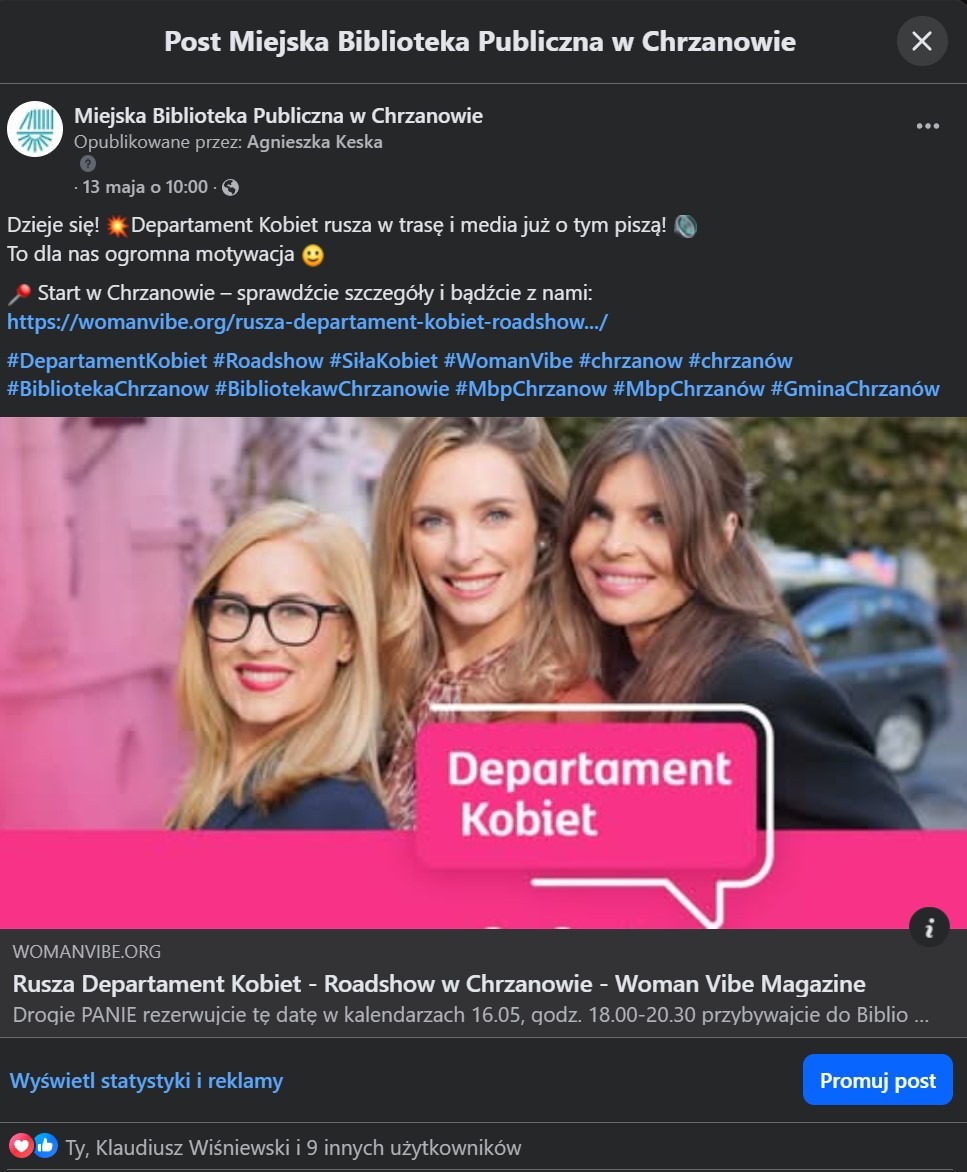
Task: Click the 13 maja o 10:00 timestamp
Action: point(145,187)
